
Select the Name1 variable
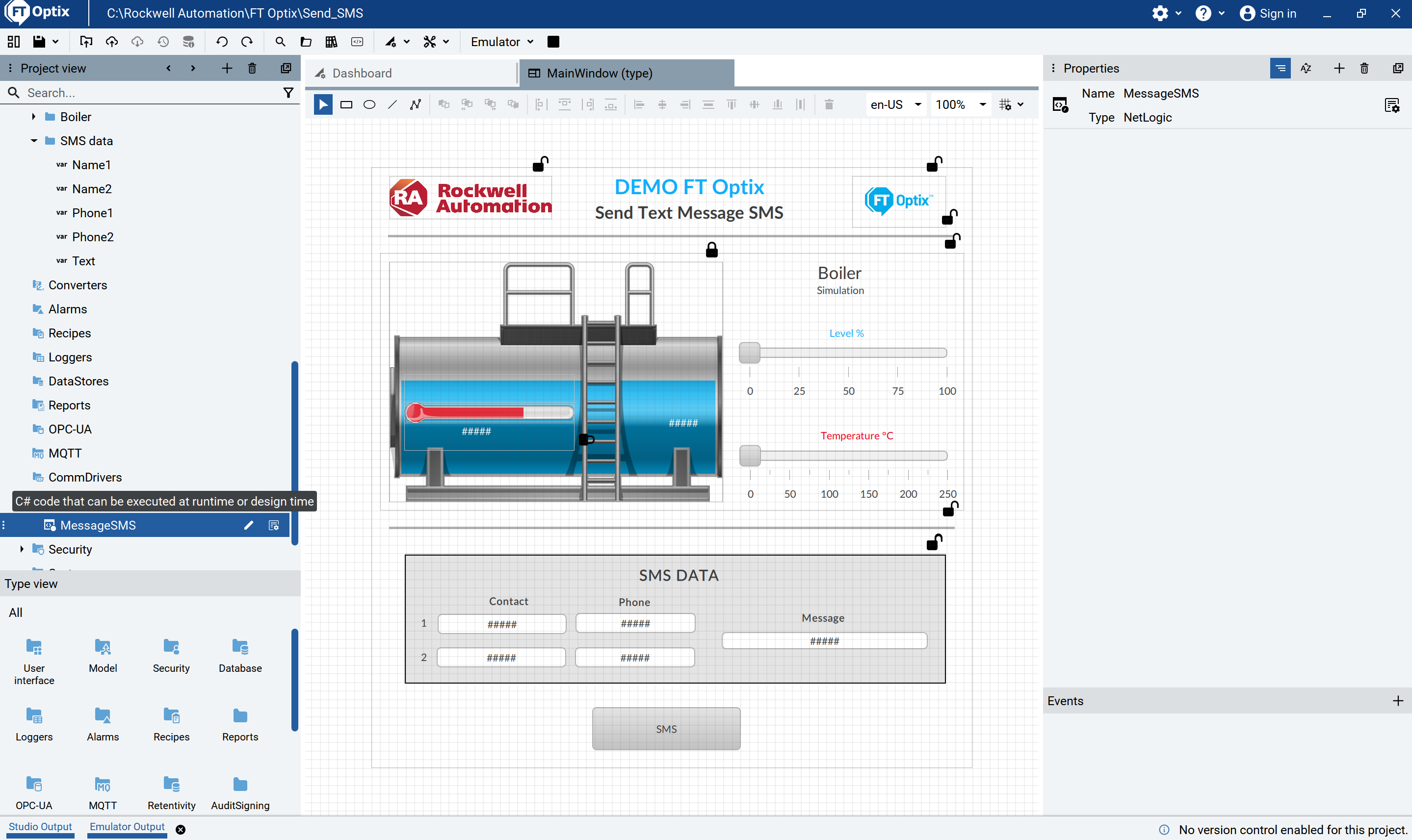[x=91, y=165]
